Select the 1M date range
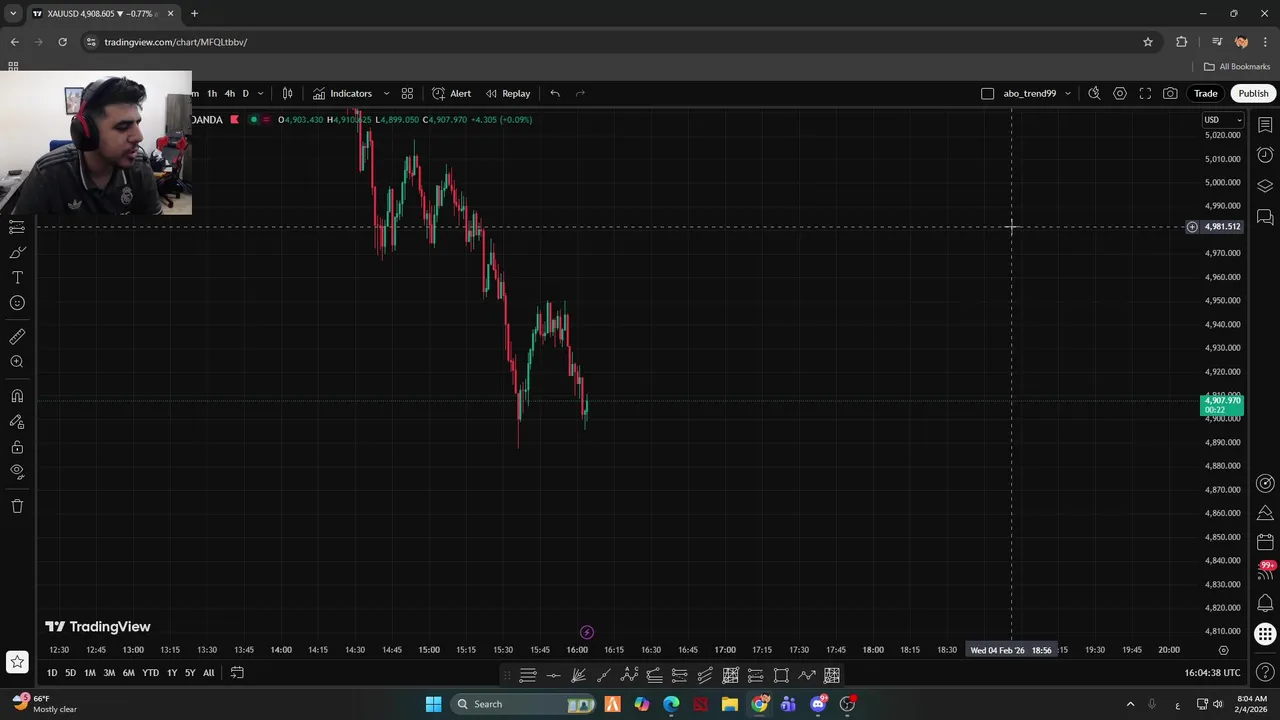The width and height of the screenshot is (1280, 720). (90, 673)
